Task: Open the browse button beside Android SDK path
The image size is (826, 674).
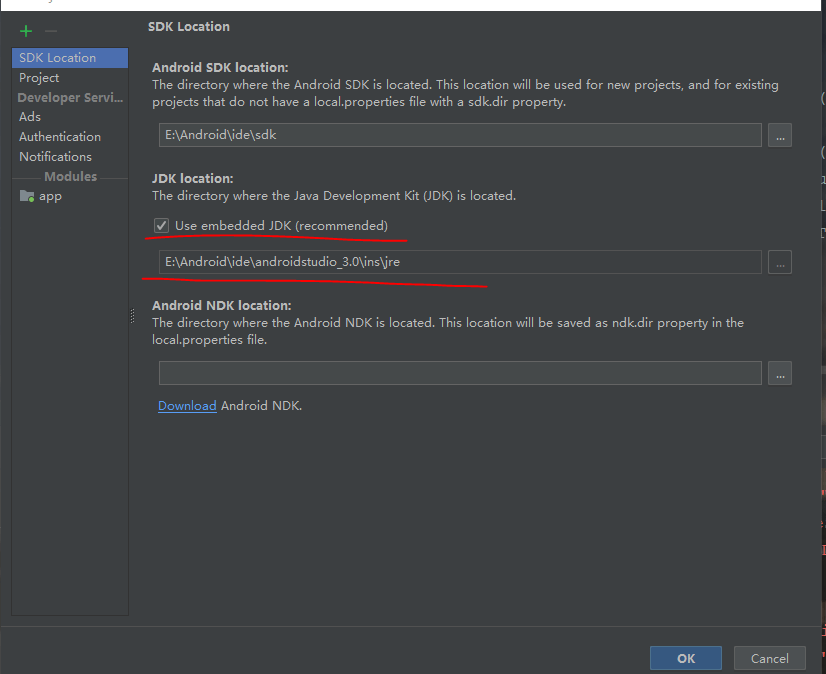Action: point(780,136)
